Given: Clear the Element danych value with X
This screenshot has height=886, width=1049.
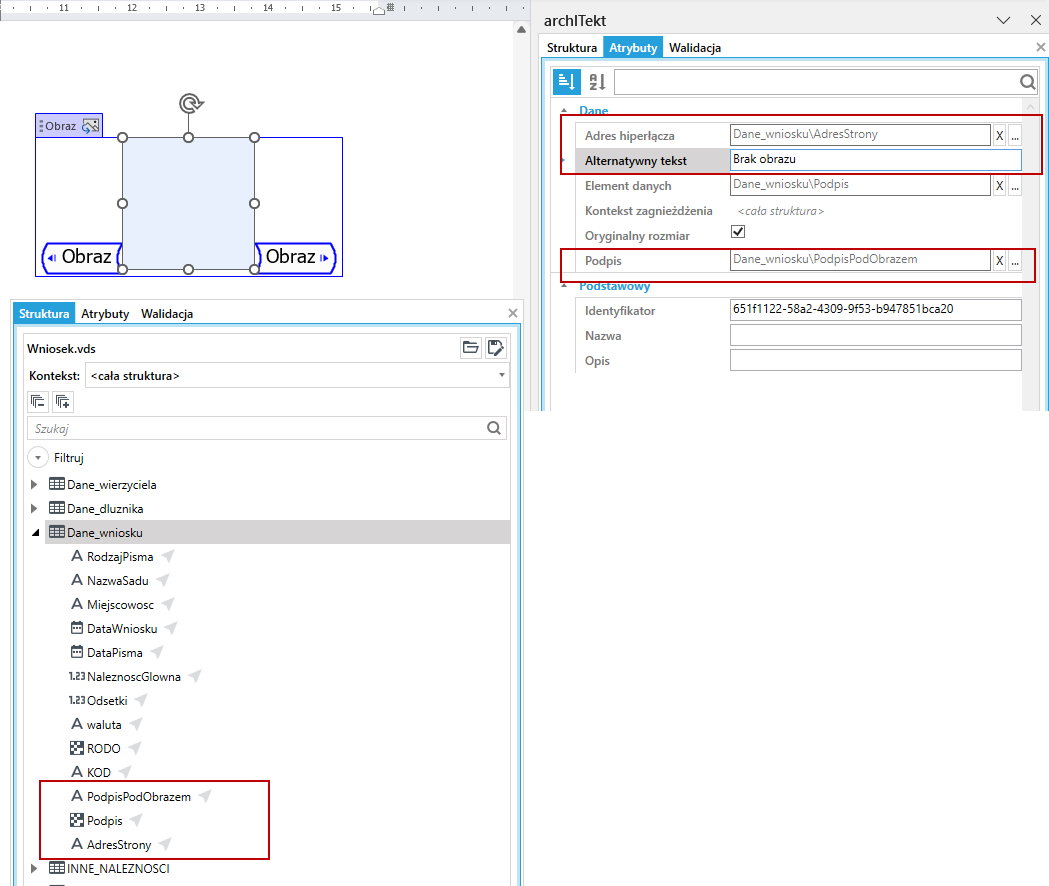Looking at the screenshot, I should (x=999, y=186).
